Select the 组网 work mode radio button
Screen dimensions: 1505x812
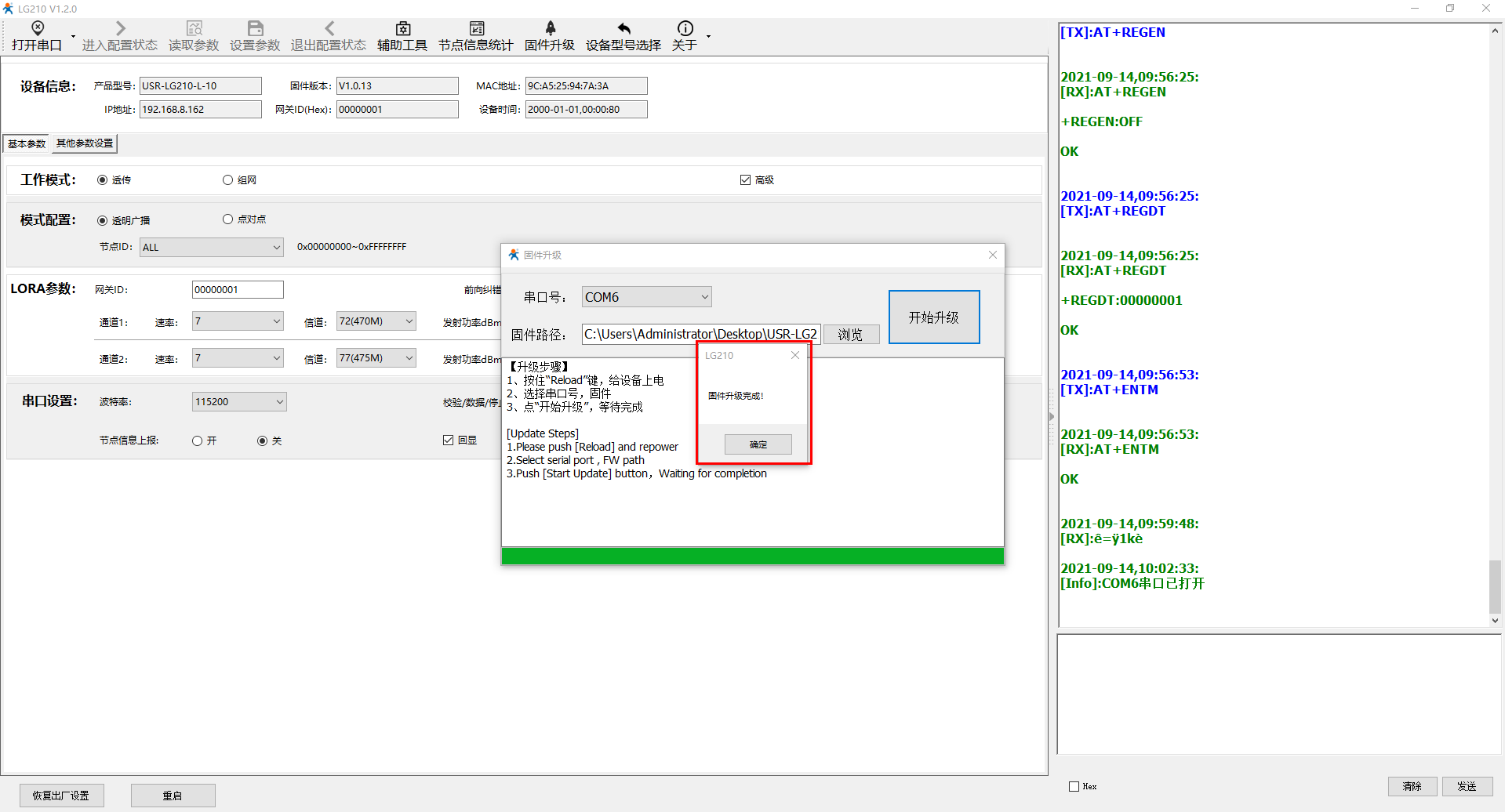coord(228,180)
